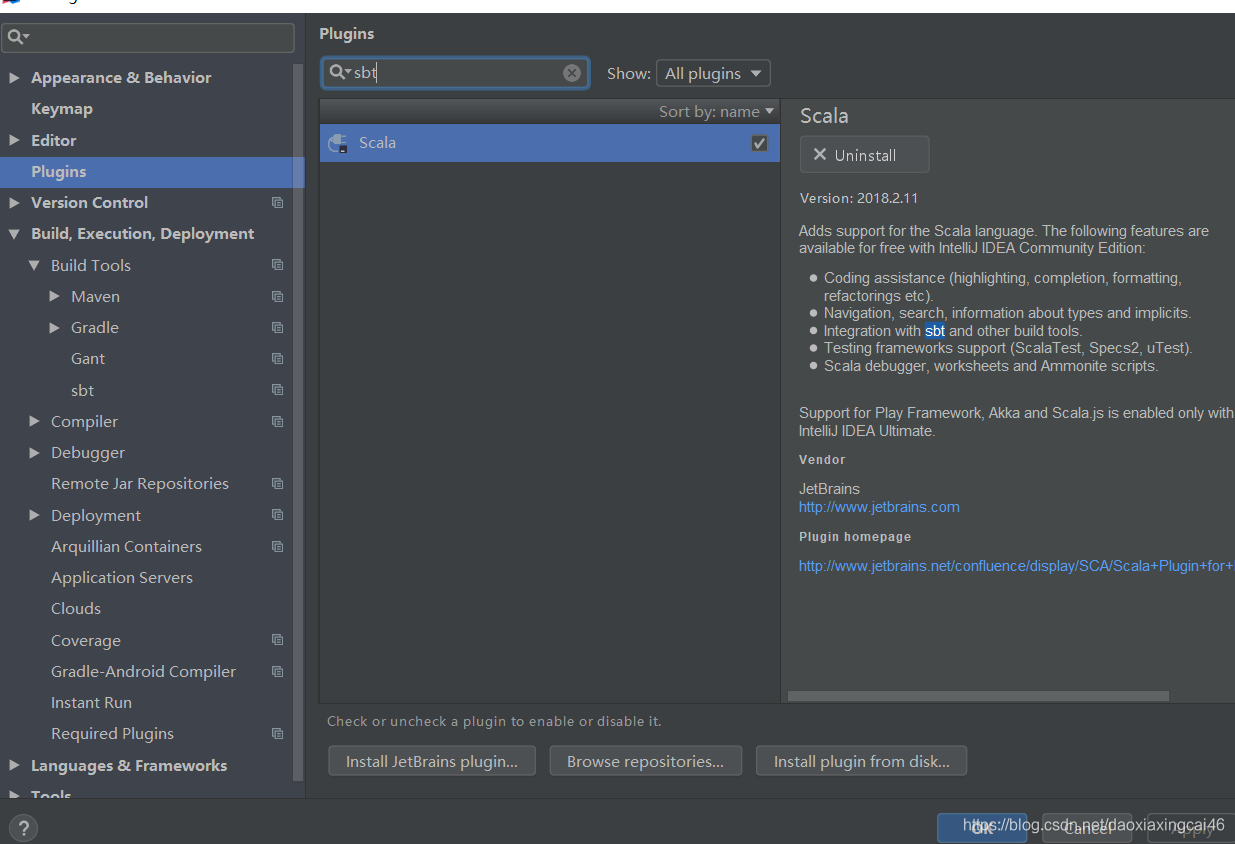Collapse Build, Execution, Deployment group
This screenshot has width=1235, height=844.
pos(14,234)
